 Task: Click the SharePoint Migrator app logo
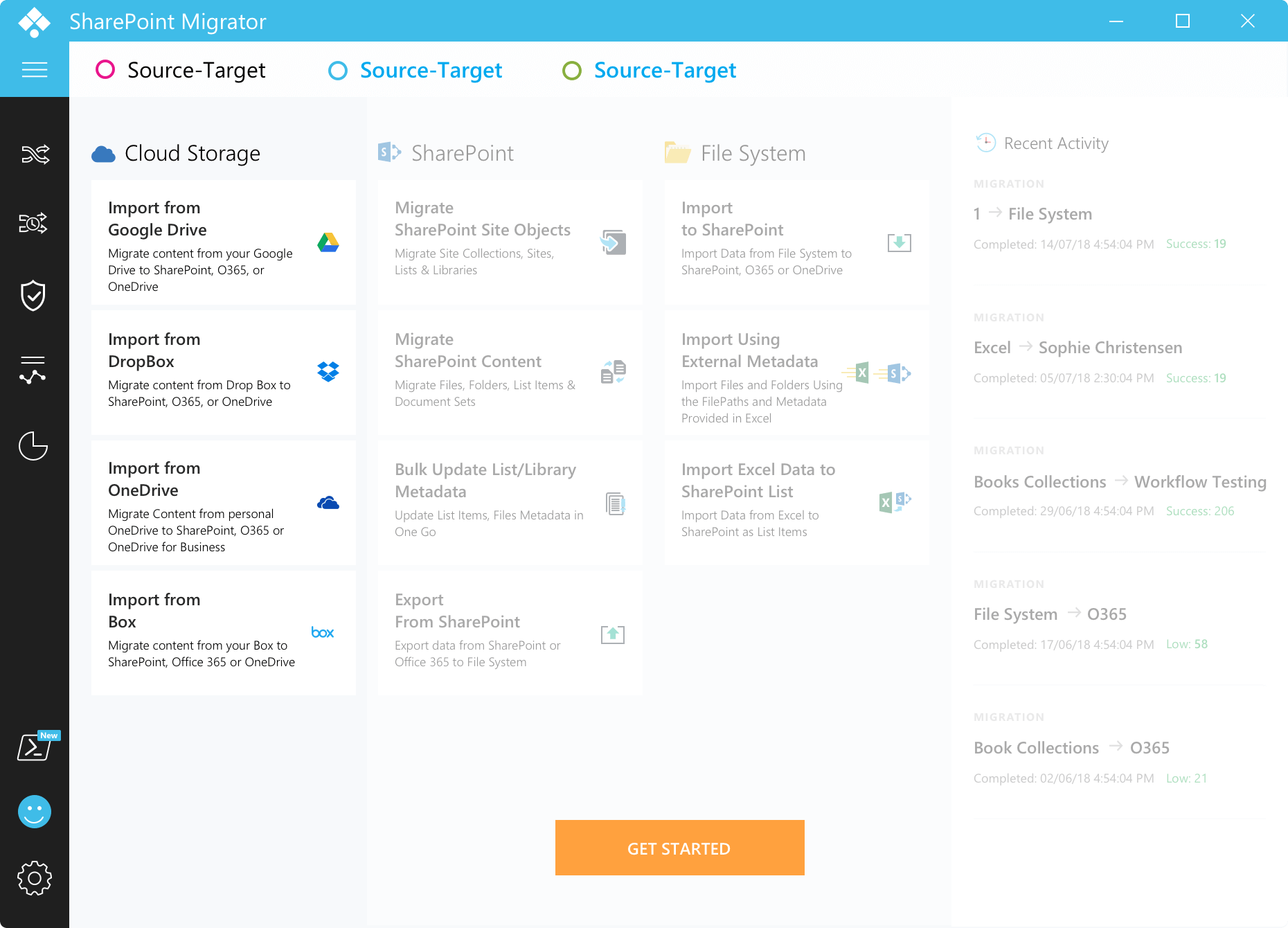point(35,21)
